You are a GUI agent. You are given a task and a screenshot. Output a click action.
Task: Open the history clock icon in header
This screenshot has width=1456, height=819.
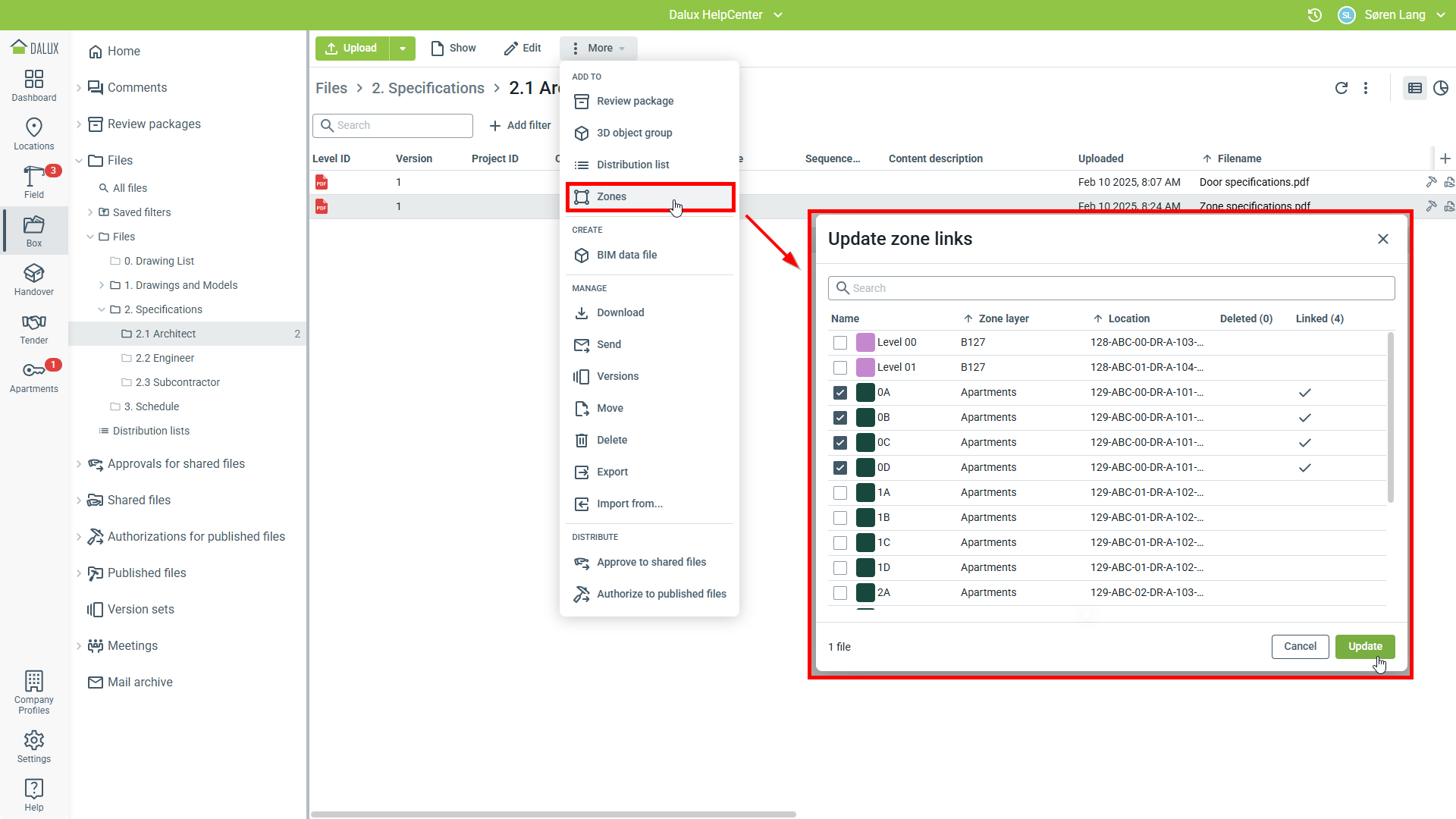click(x=1315, y=15)
